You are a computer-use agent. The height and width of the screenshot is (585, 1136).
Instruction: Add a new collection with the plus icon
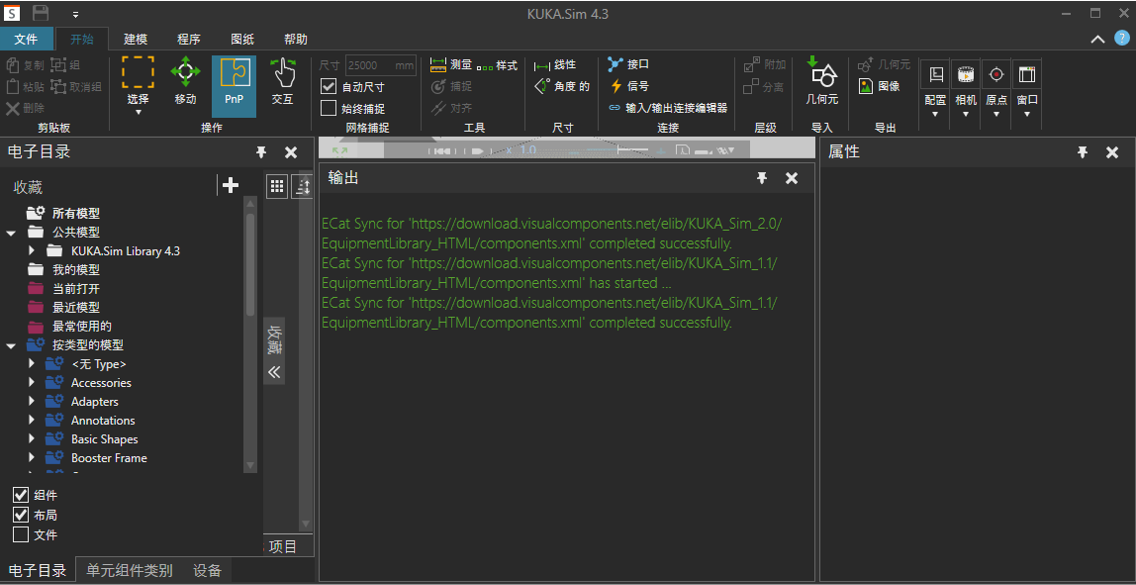point(230,186)
